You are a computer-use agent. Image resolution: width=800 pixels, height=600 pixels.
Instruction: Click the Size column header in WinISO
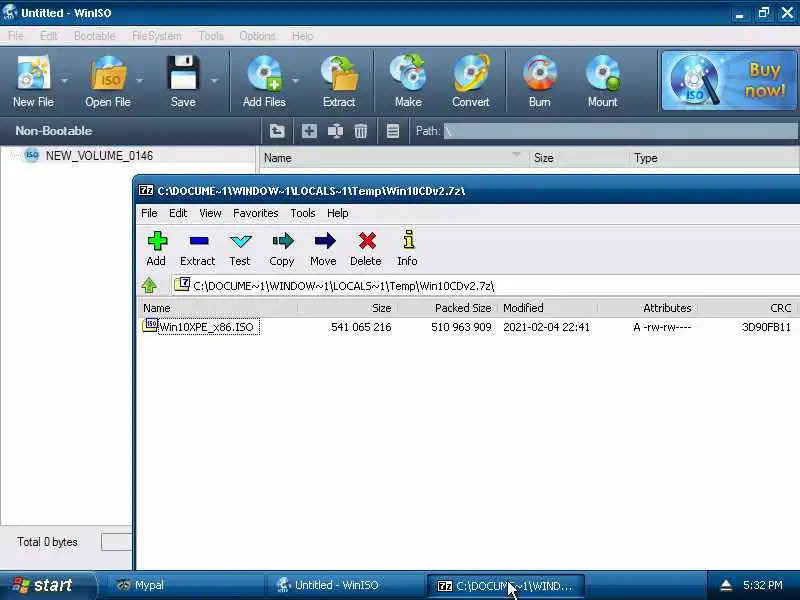[x=578, y=158]
